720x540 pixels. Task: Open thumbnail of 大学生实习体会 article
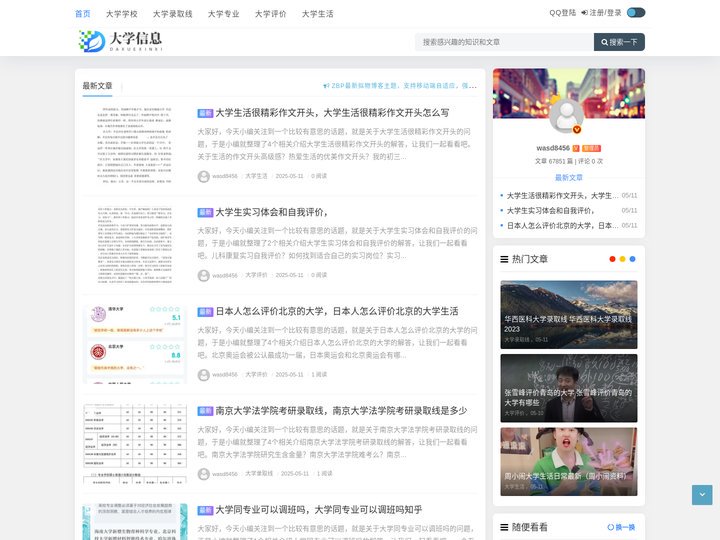(x=135, y=244)
